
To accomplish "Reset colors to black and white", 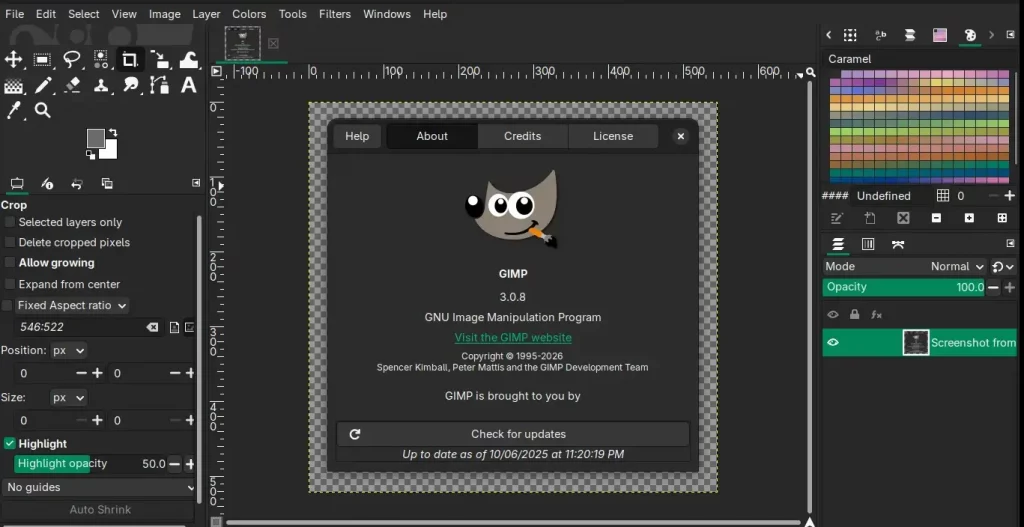I will 91,154.
